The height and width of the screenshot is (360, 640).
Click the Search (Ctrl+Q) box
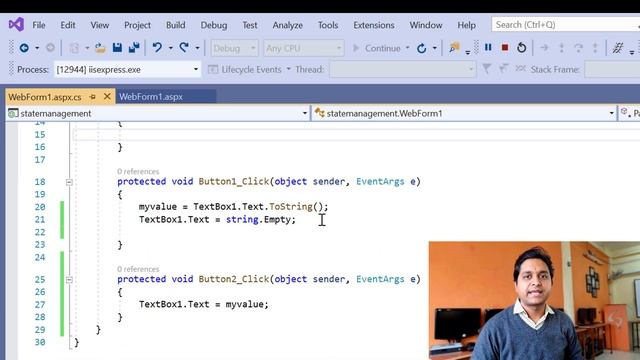click(x=566, y=25)
